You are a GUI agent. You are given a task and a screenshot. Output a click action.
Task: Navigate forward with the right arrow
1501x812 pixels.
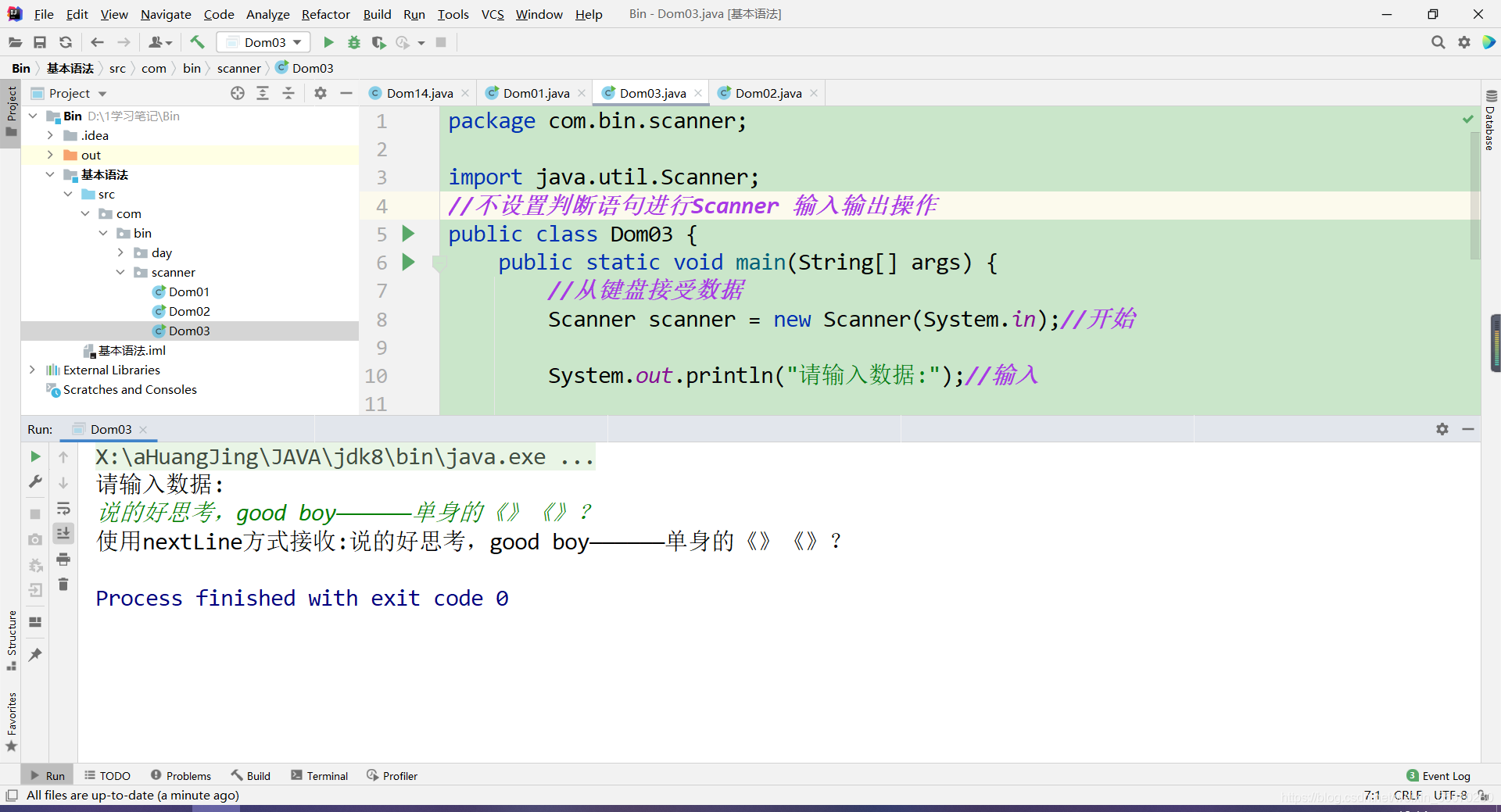(x=124, y=42)
